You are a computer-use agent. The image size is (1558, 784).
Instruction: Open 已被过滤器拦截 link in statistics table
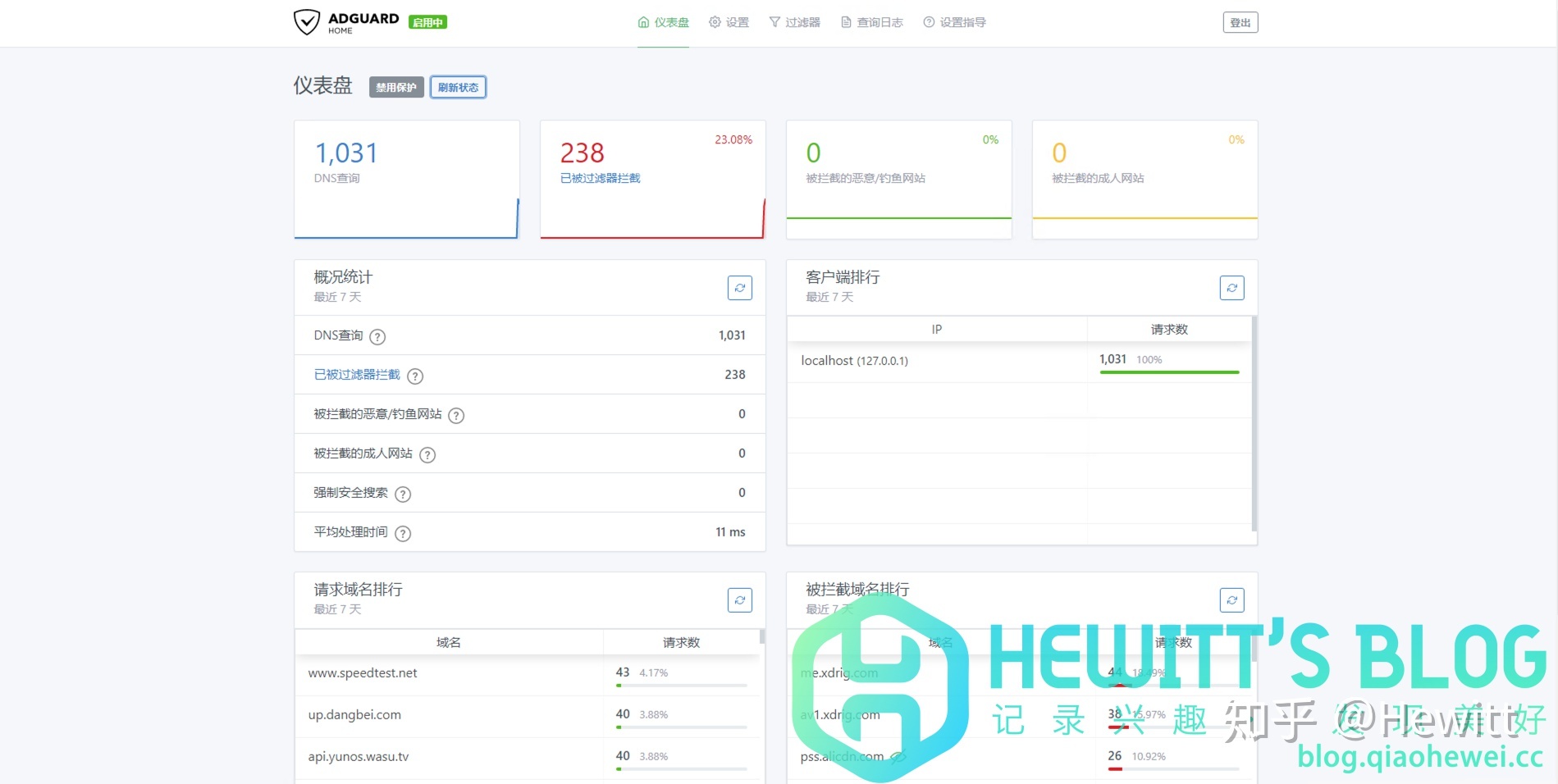[x=357, y=375]
